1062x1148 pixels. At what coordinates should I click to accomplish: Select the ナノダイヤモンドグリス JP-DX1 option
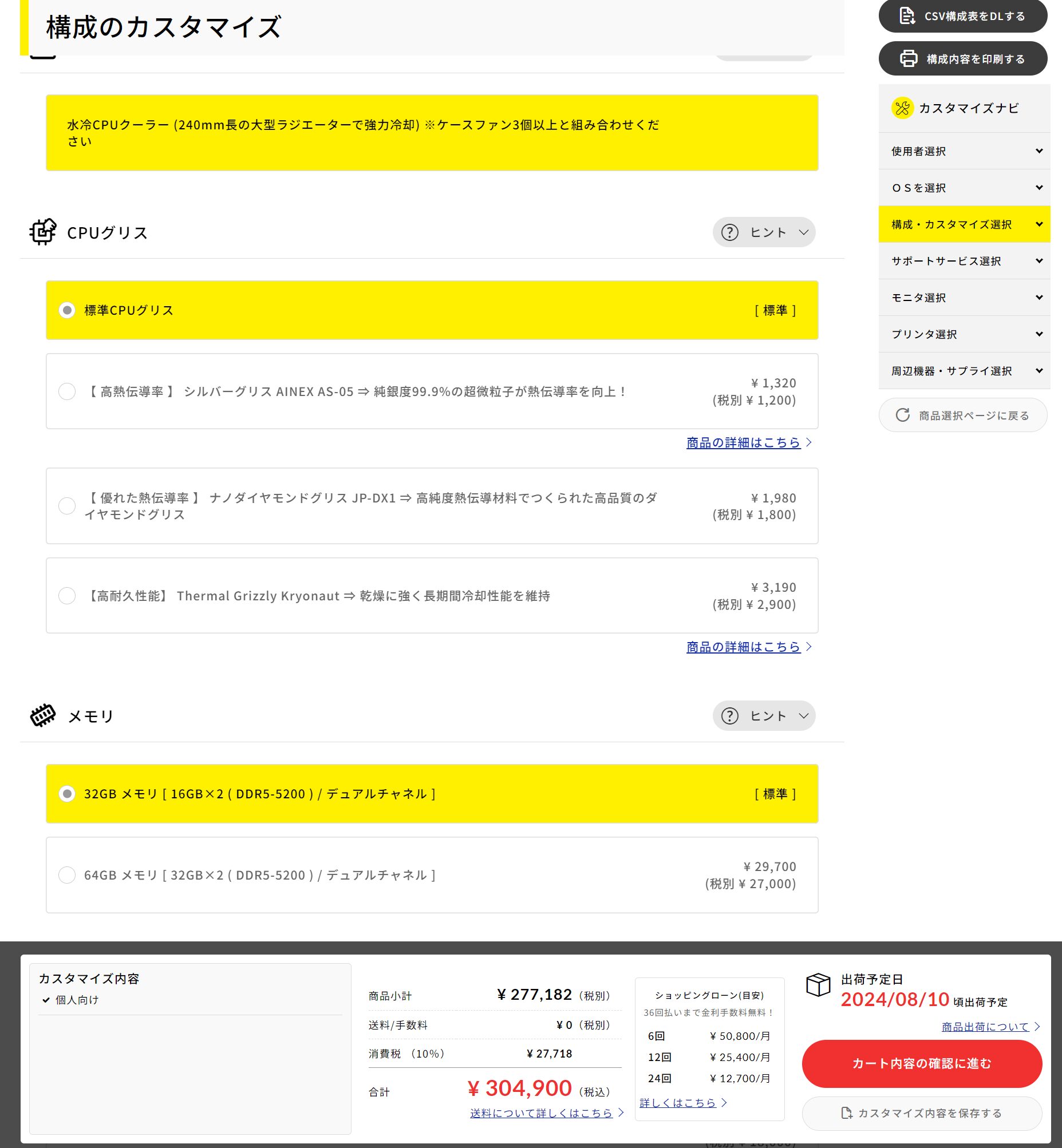click(x=67, y=506)
